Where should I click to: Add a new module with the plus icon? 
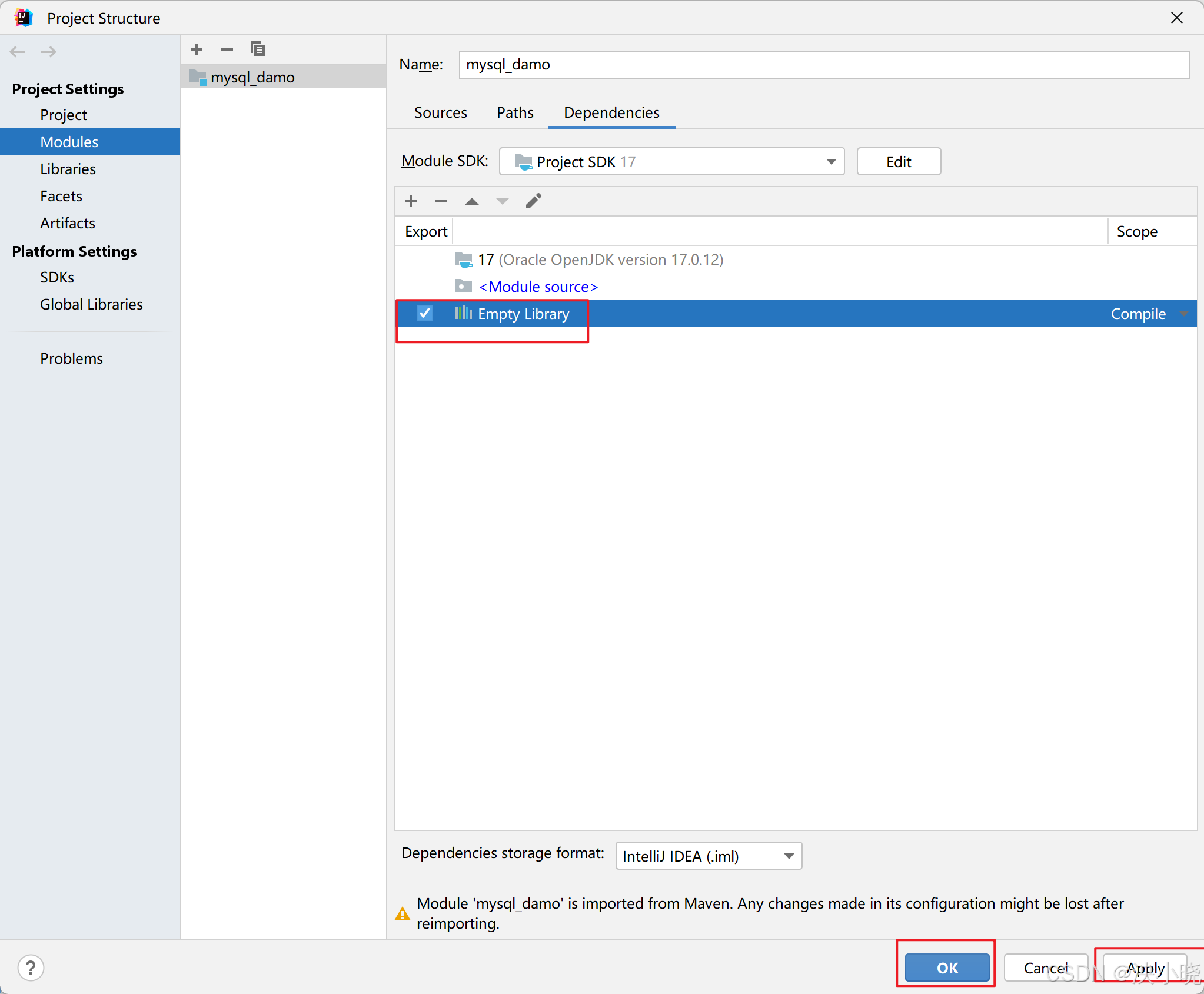[x=196, y=49]
